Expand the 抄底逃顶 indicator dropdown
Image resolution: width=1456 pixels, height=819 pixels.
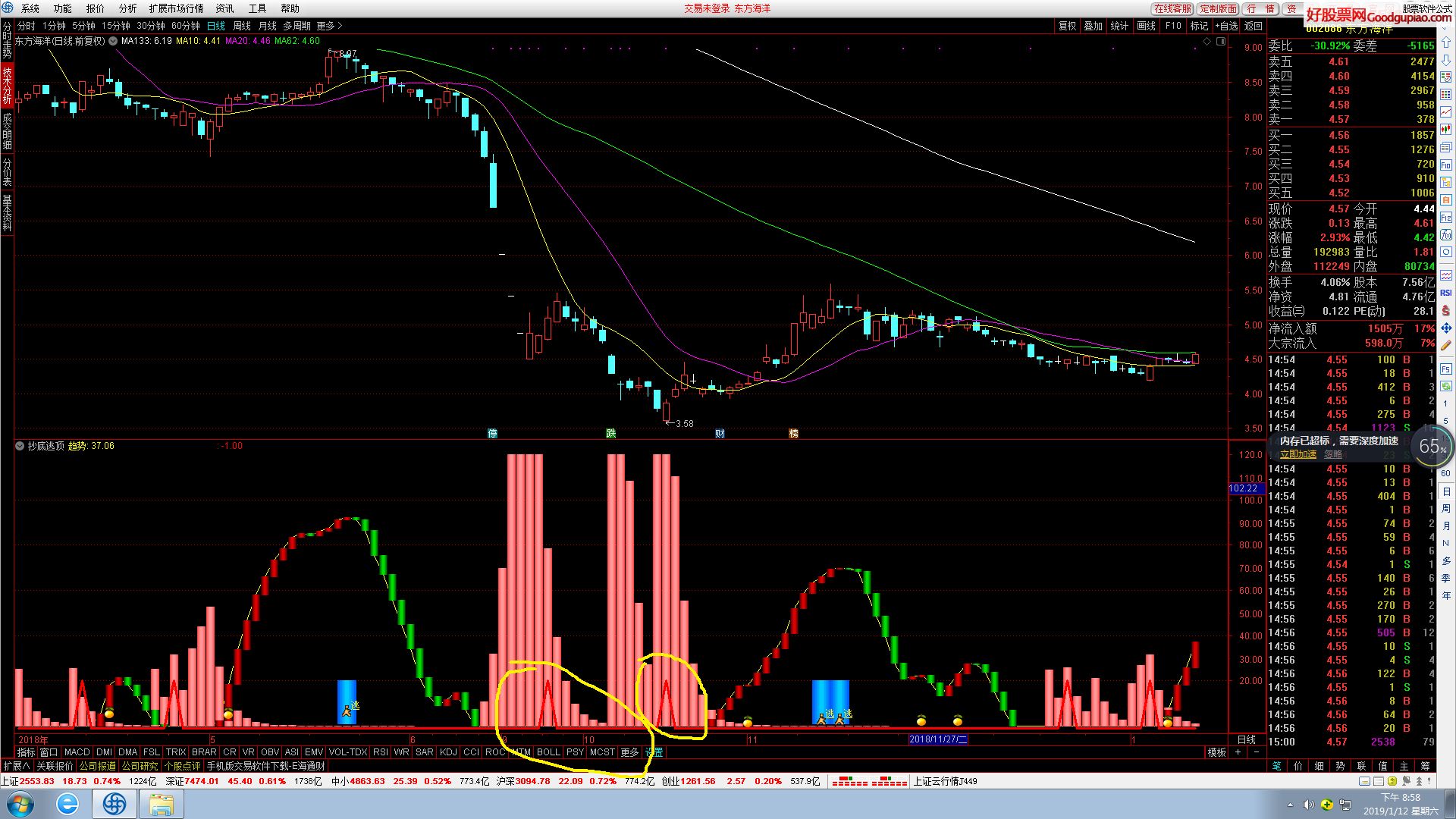pos(20,446)
